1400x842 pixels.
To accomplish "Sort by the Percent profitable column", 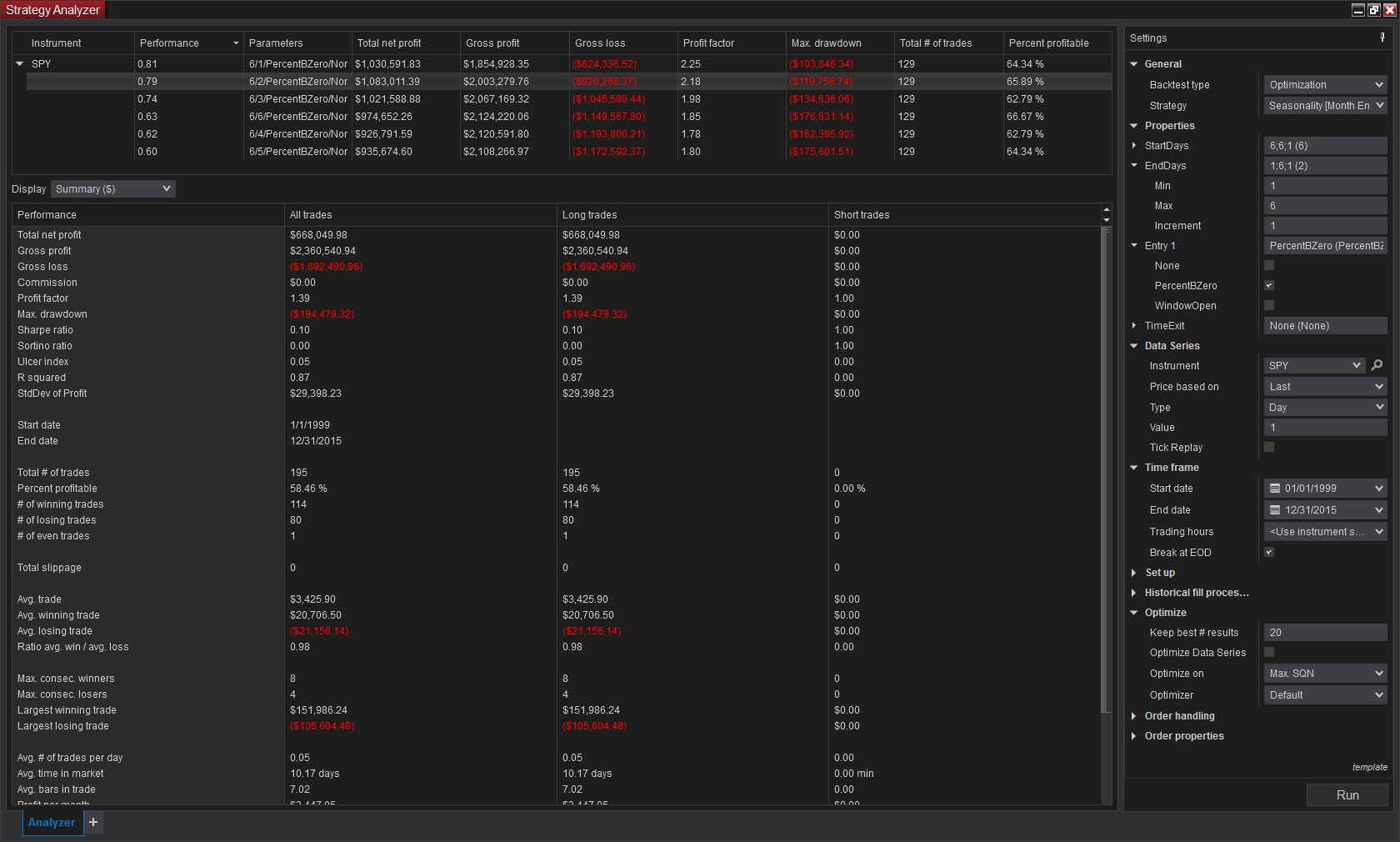I will pos(1057,43).
